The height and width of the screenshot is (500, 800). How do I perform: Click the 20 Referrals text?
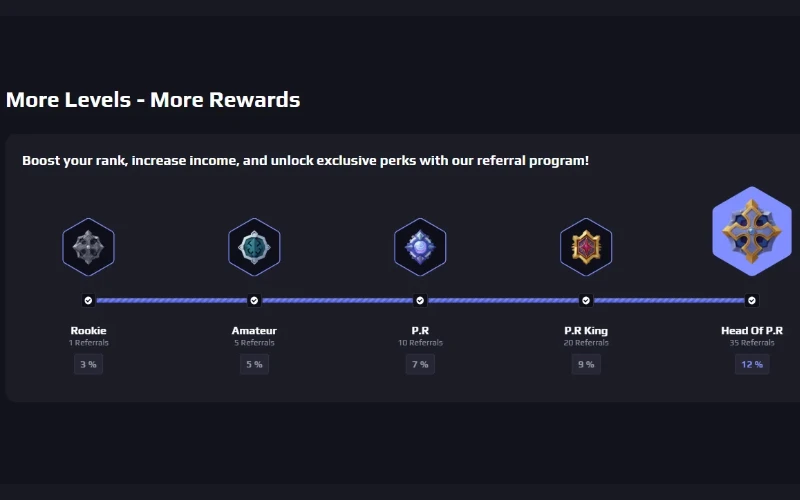tap(586, 343)
